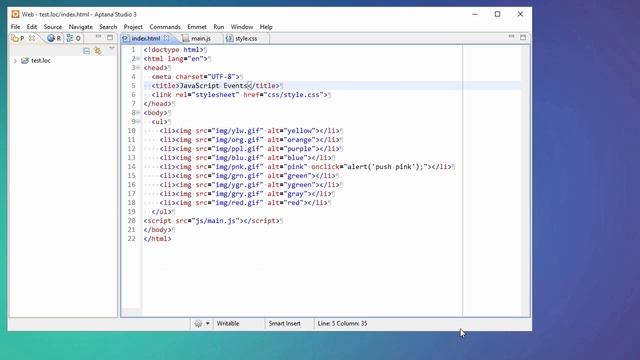Click the Collapse All icon in explorer

point(86,51)
